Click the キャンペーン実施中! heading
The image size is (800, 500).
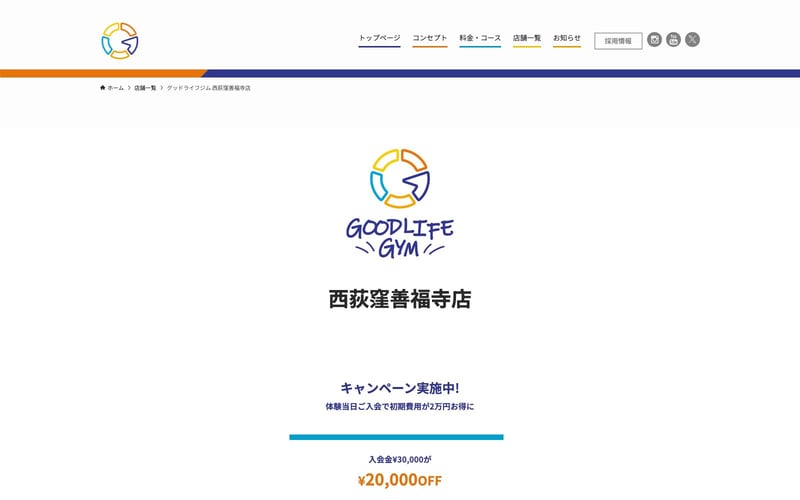(400, 388)
